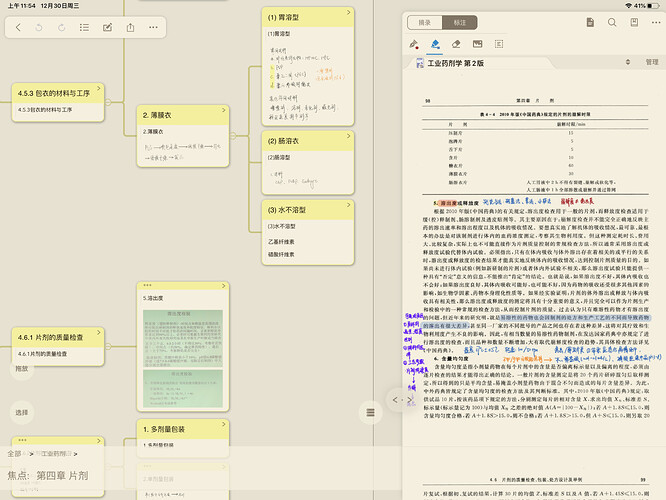Tap the WiFi status indicator
Screen dimensions: 666x500
[628, 6]
